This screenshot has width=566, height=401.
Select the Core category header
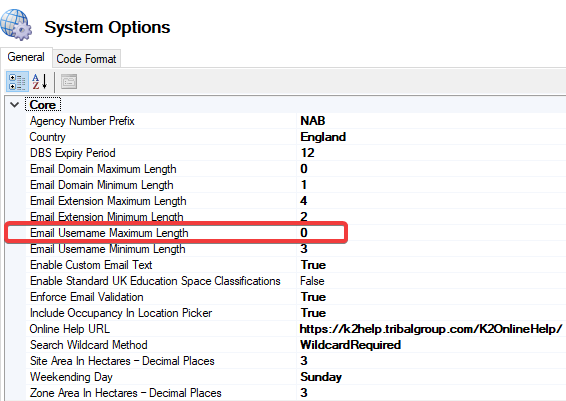(43, 105)
